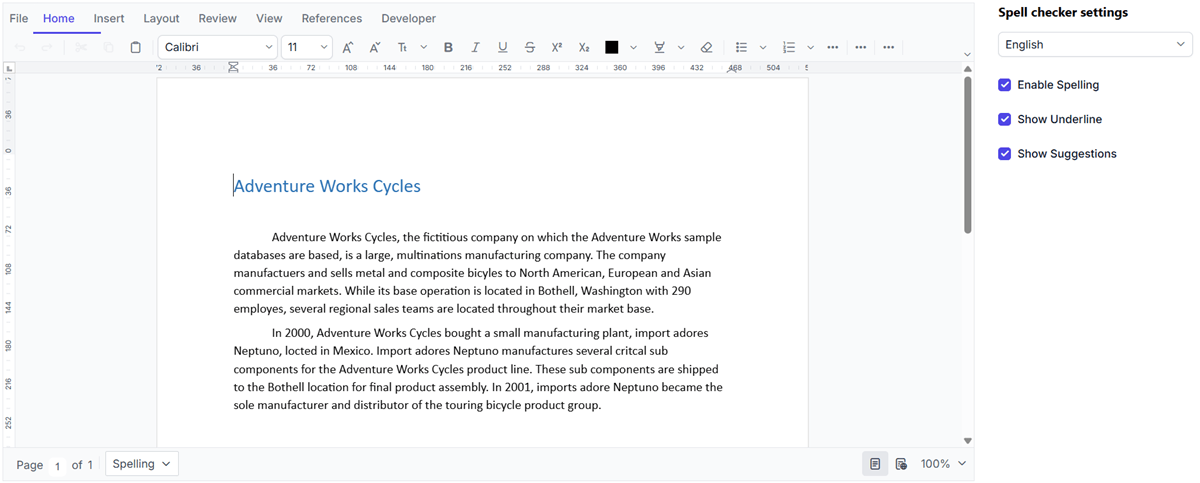The width and height of the screenshot is (1200, 483).
Task: Apply a bulleted list
Action: point(741,47)
